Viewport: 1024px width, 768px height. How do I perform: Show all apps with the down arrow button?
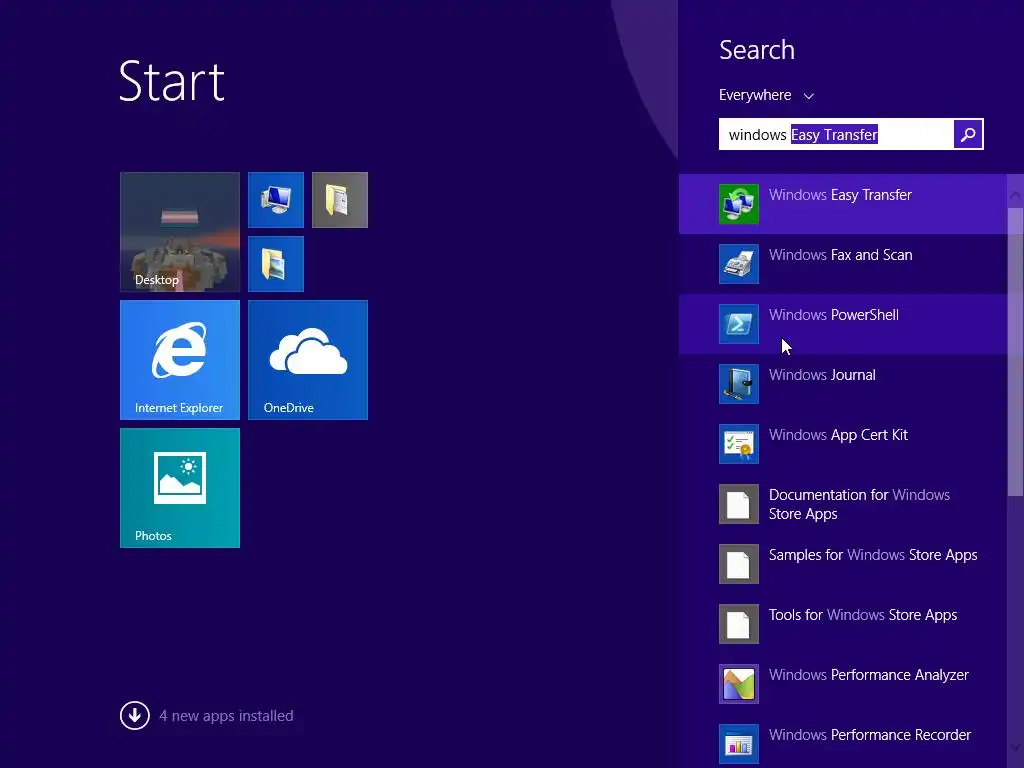135,716
